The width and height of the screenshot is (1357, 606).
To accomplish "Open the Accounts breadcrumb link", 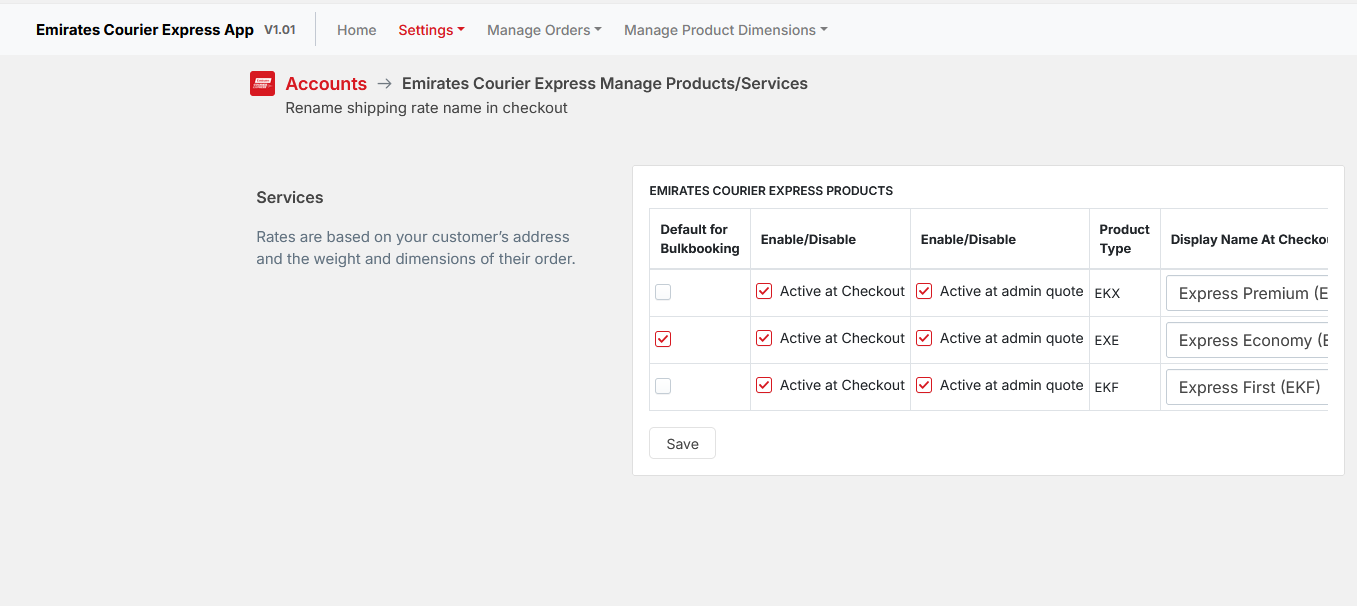I will [x=326, y=84].
